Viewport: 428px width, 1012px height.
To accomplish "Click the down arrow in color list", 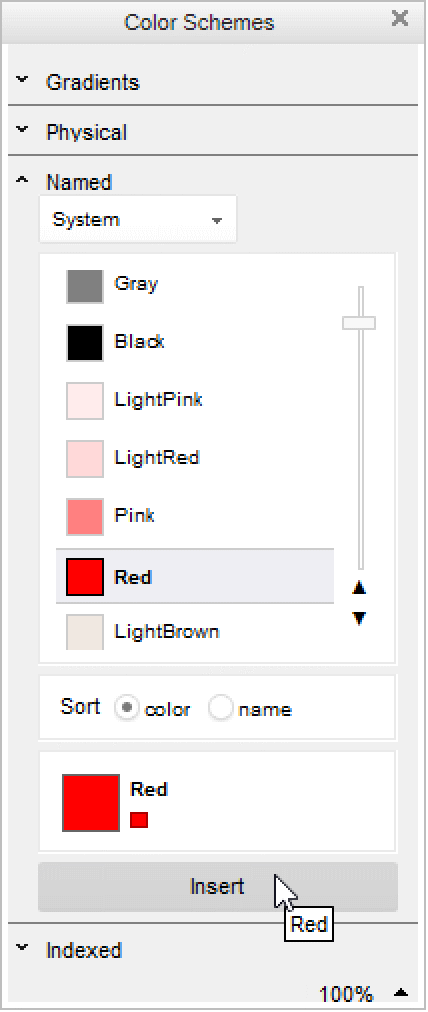I will [x=360, y=618].
